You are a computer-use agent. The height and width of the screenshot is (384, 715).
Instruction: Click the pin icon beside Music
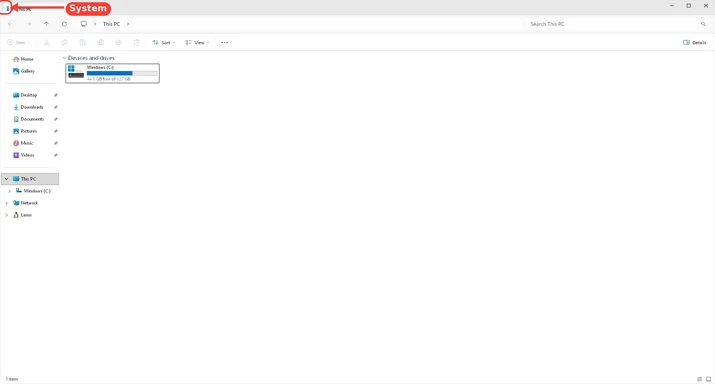click(x=56, y=143)
